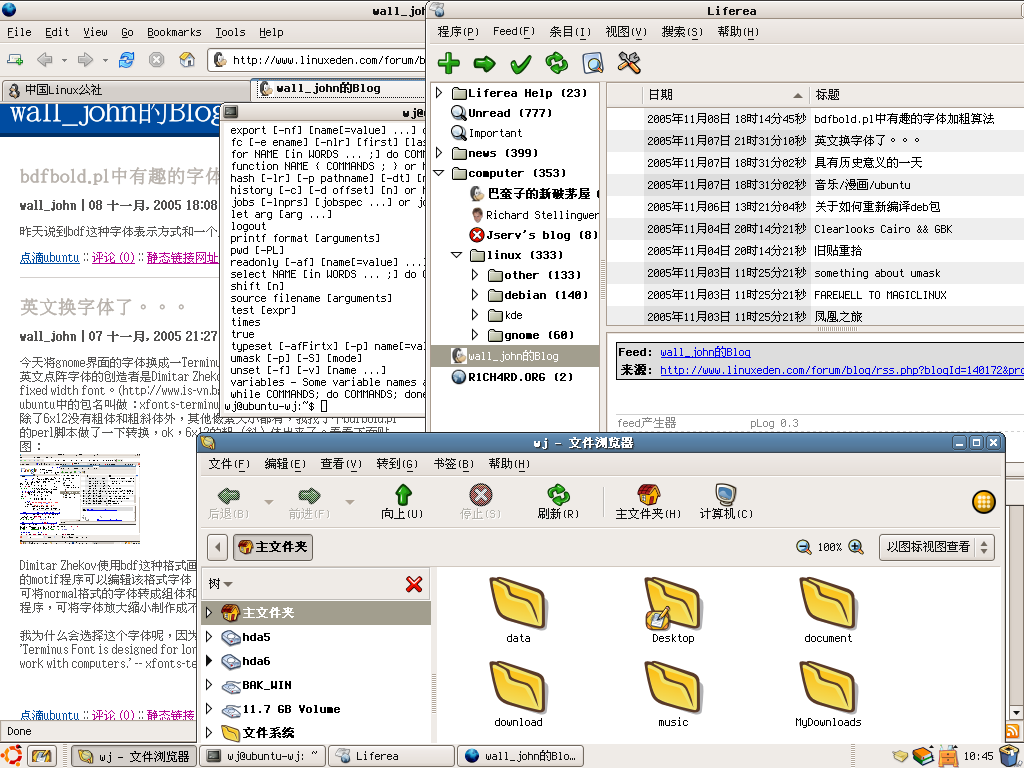Open the 搜索(S) menu in Liferea
1024x768 pixels.
[682, 31]
